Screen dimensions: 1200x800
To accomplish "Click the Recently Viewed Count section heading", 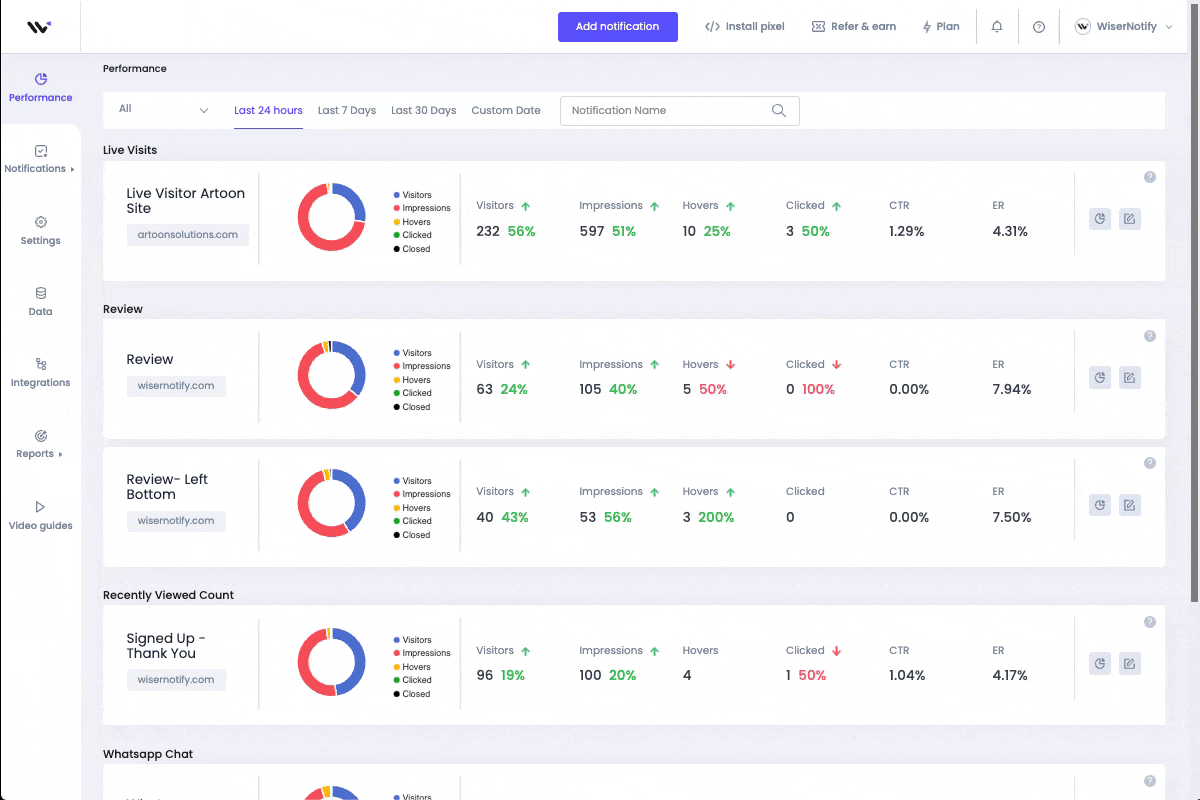I will coord(168,595).
